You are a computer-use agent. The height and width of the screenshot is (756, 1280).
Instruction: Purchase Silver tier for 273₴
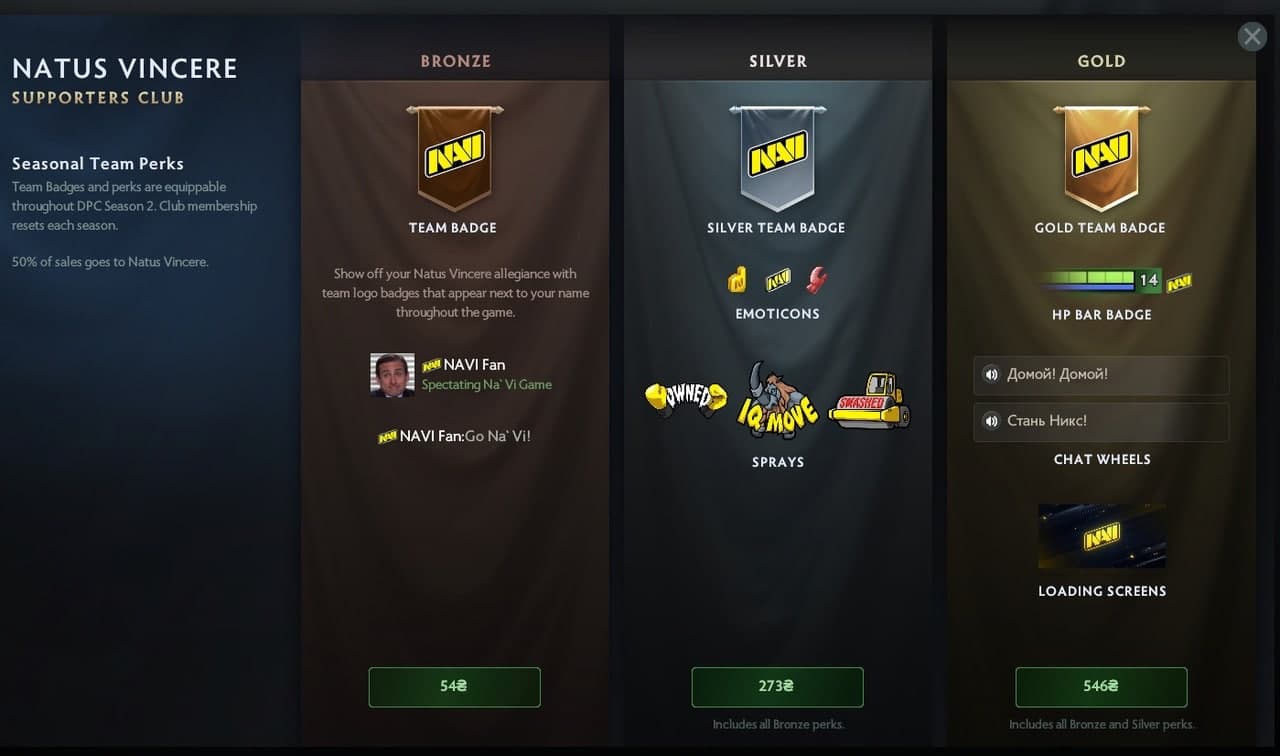tap(777, 687)
